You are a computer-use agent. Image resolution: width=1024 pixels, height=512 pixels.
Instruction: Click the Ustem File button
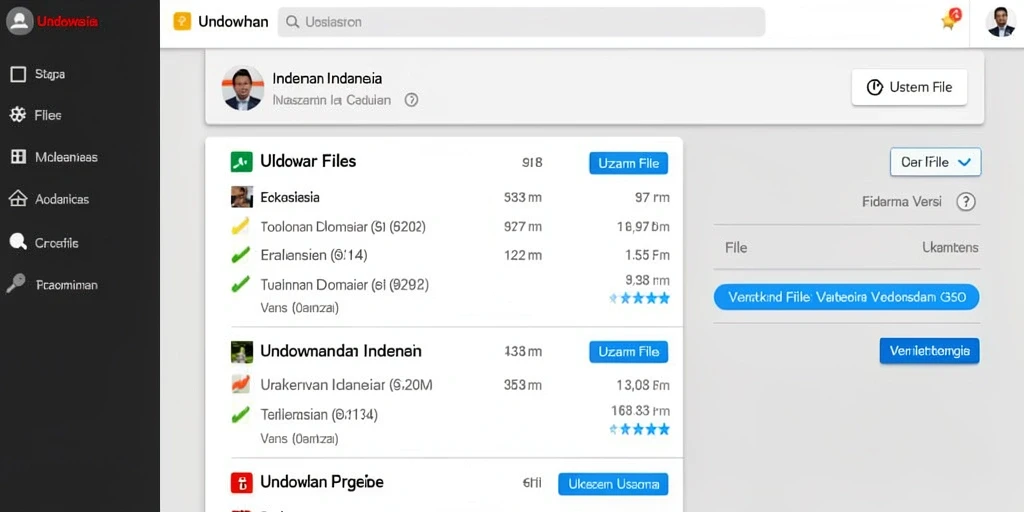coord(909,87)
